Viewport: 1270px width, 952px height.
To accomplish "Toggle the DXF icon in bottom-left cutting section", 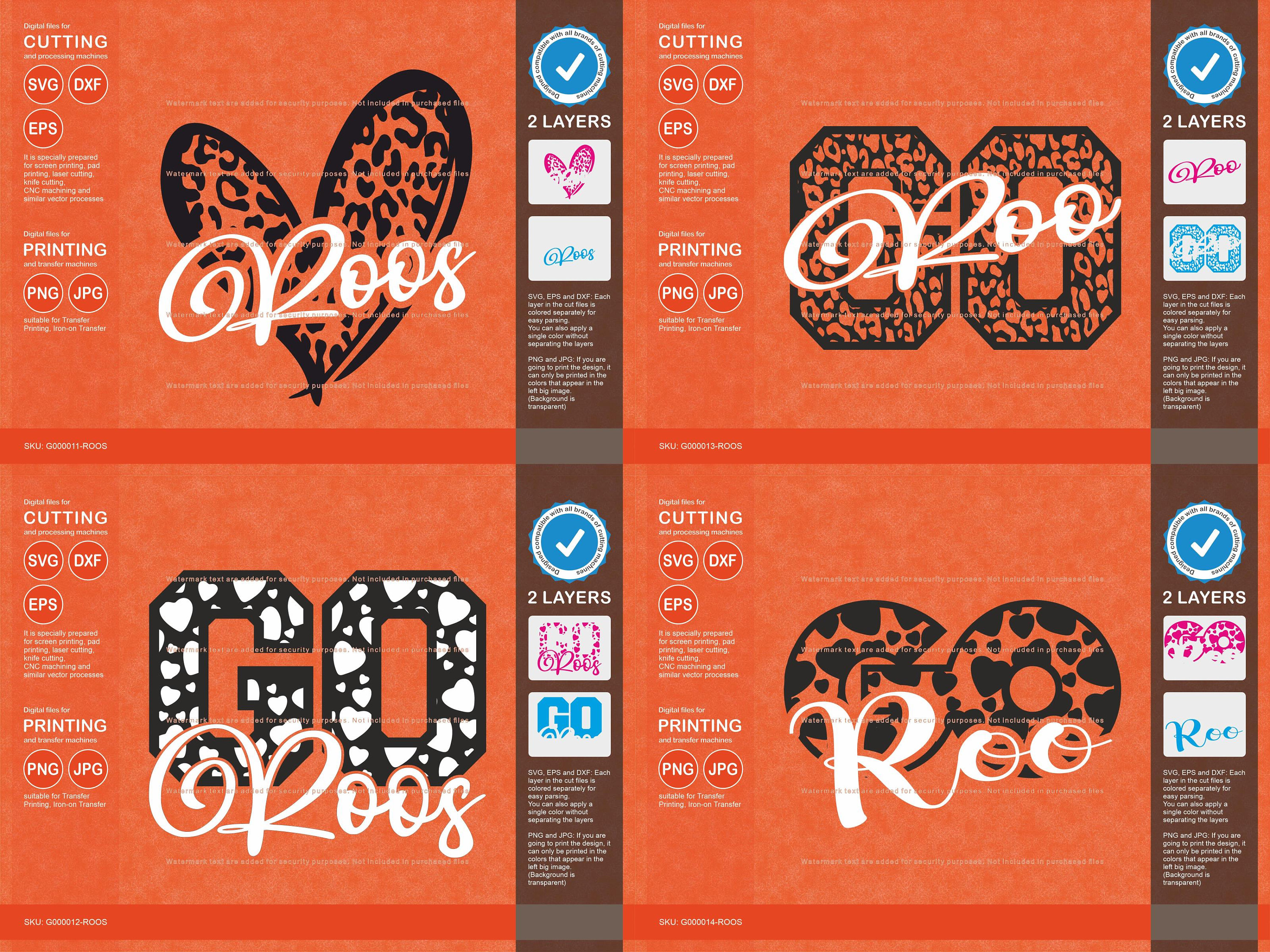I will point(88,561).
